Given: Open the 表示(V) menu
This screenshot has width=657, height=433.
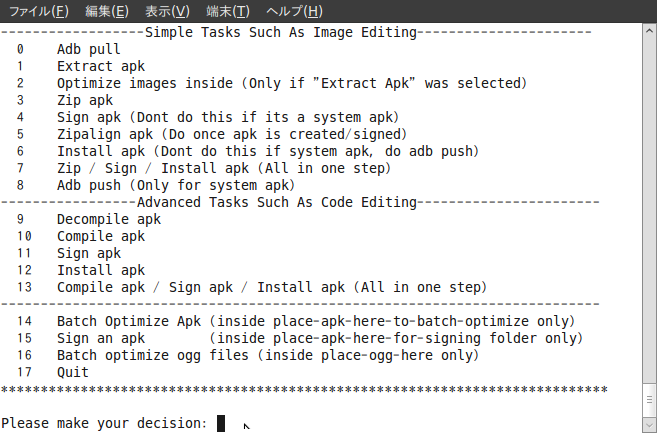Looking at the screenshot, I should (x=167, y=11).
